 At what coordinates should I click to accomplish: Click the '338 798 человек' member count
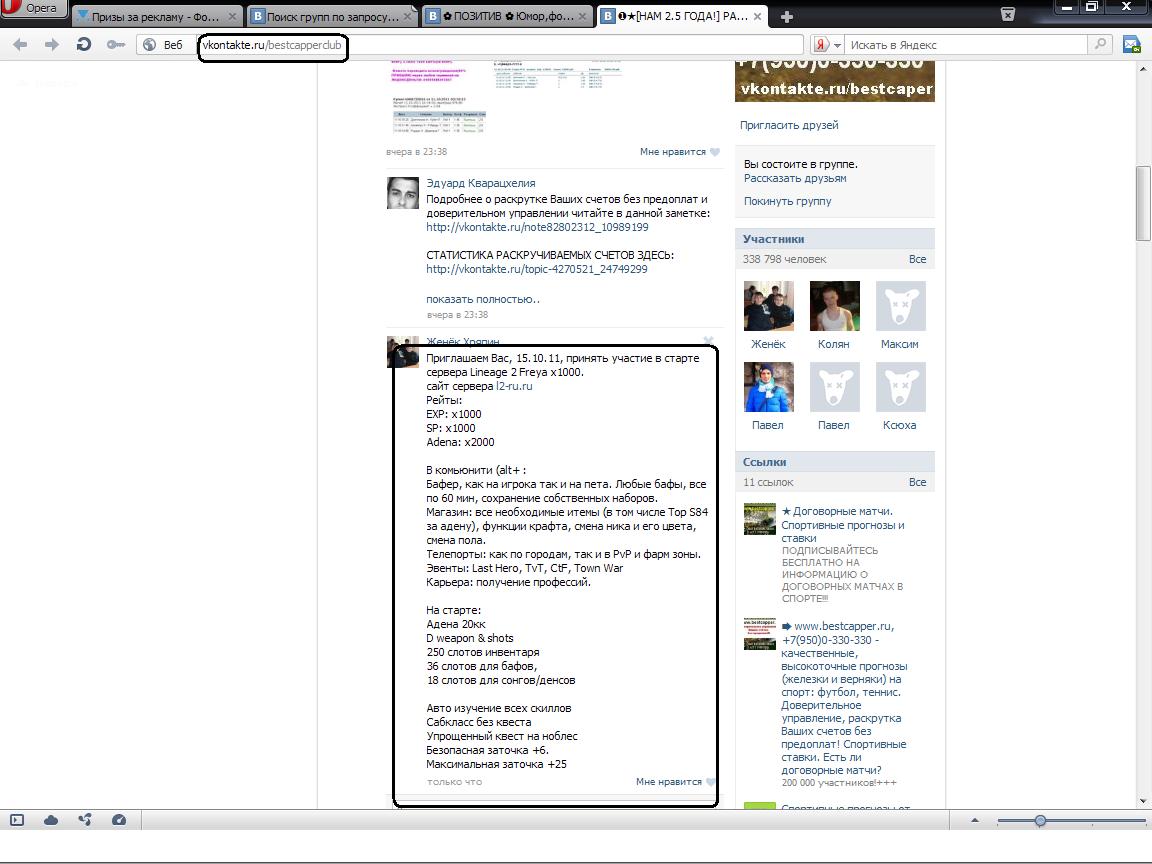785,259
